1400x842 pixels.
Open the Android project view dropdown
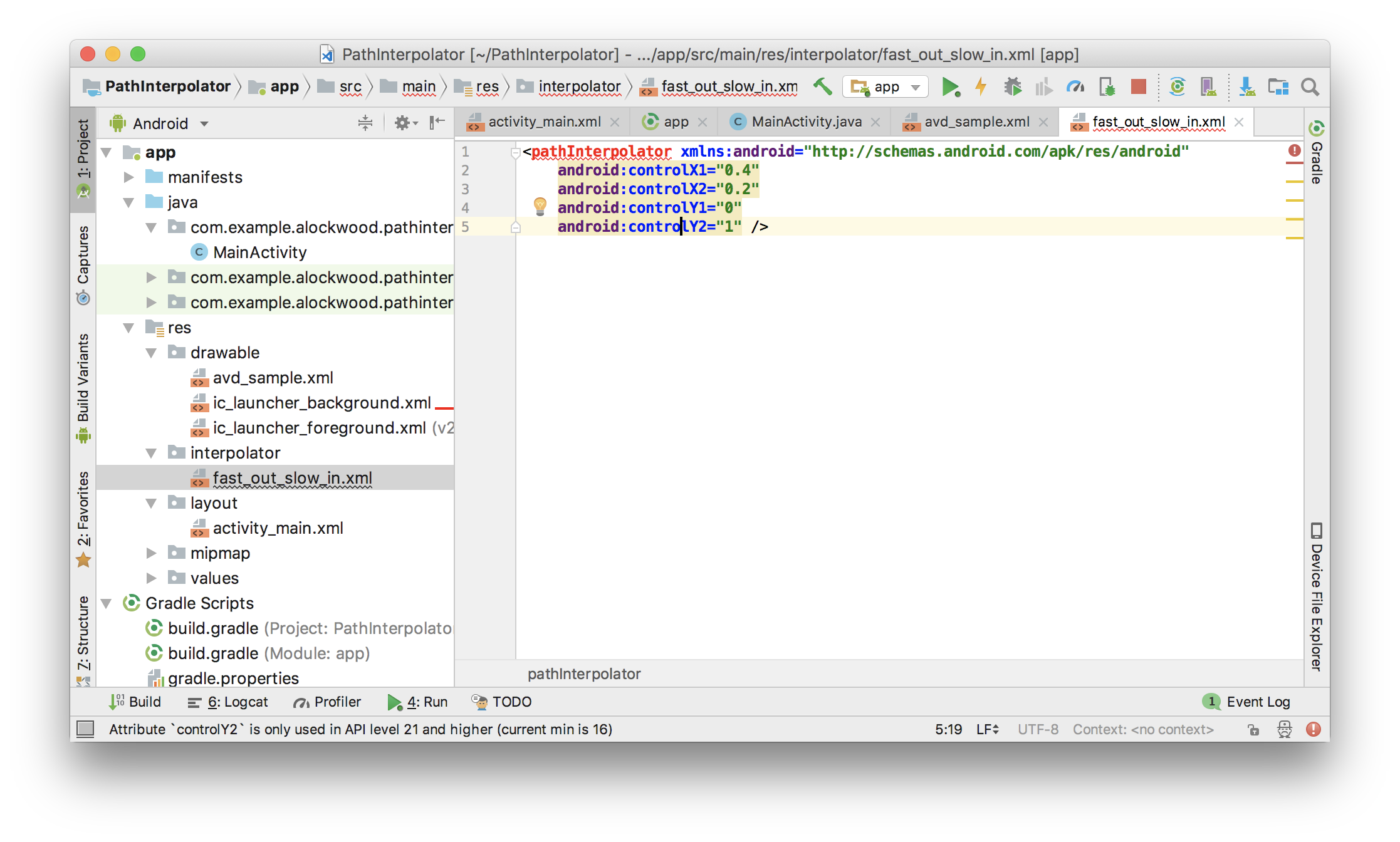(x=160, y=123)
